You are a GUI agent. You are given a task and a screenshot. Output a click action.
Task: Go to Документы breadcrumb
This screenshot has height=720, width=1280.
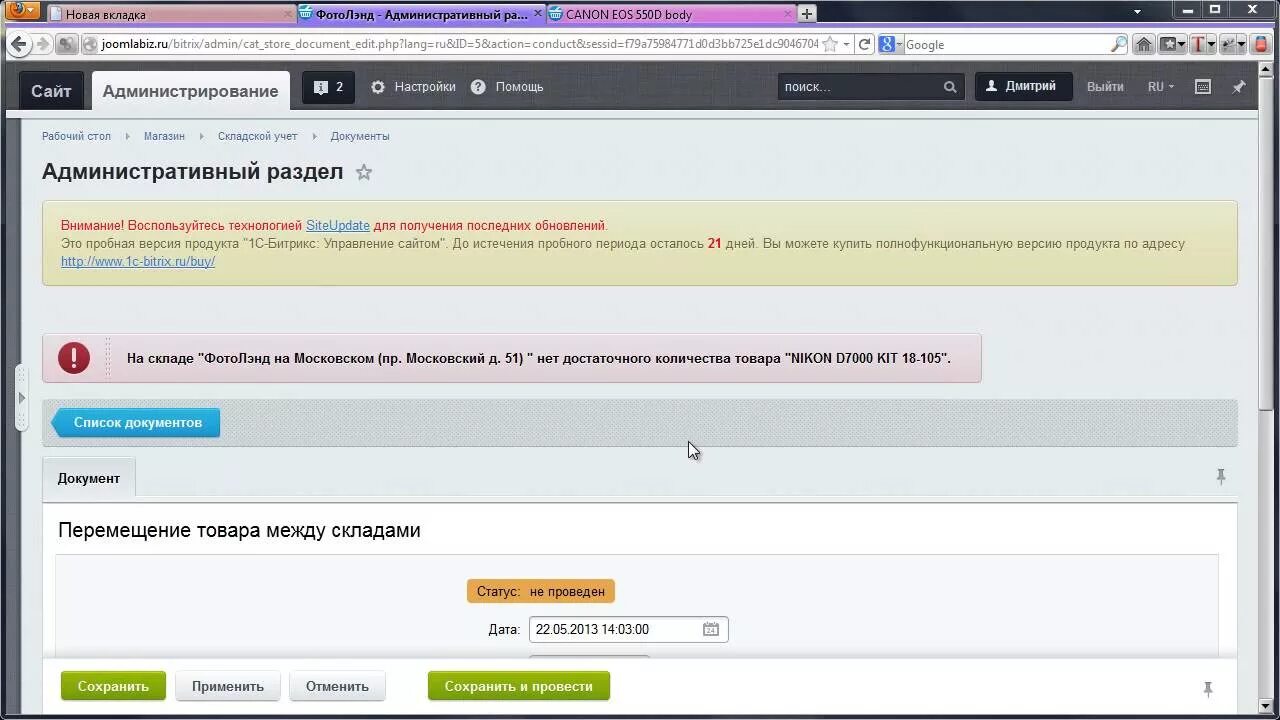tap(360, 136)
